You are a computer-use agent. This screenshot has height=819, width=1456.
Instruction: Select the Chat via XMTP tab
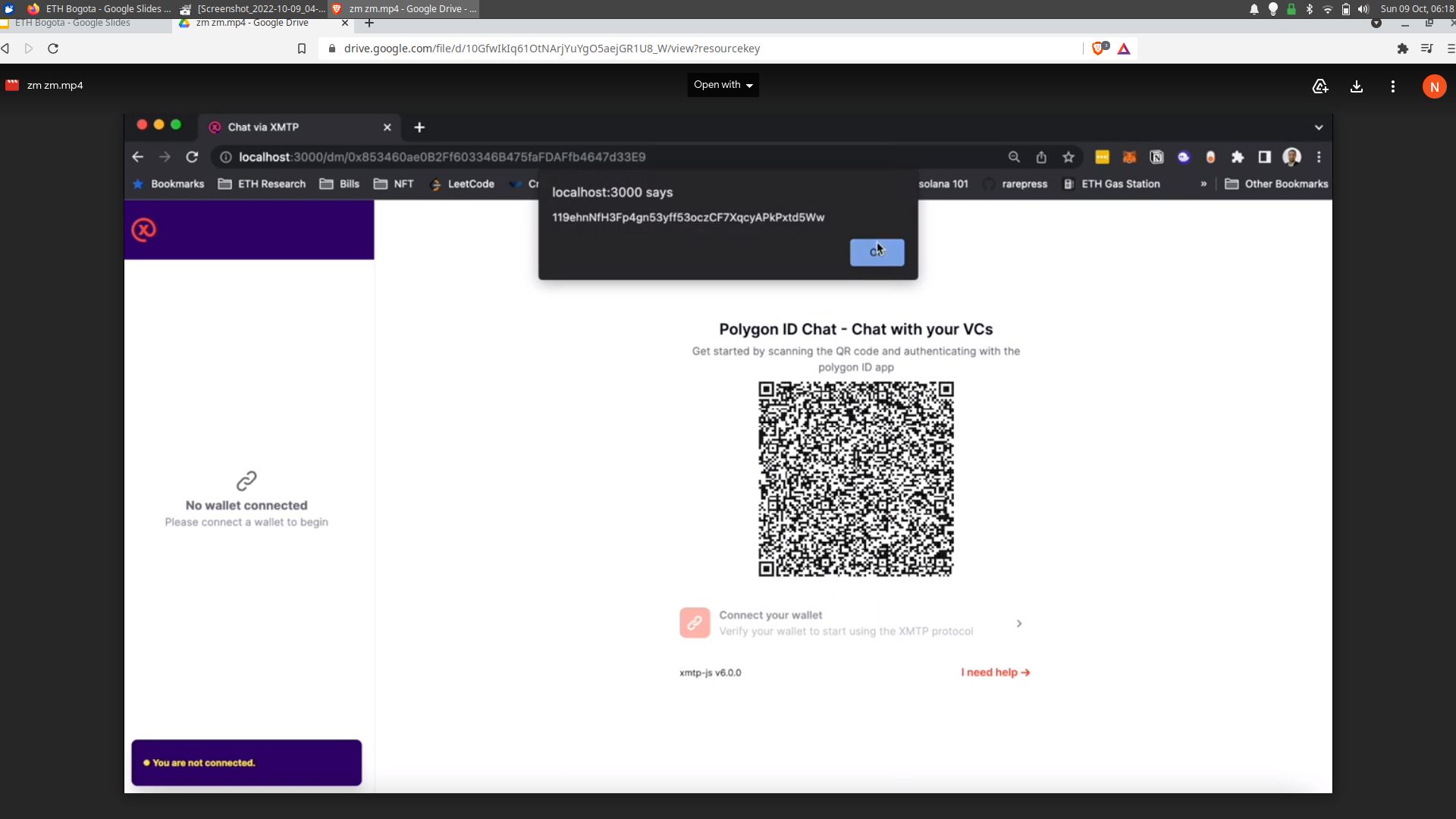click(300, 127)
